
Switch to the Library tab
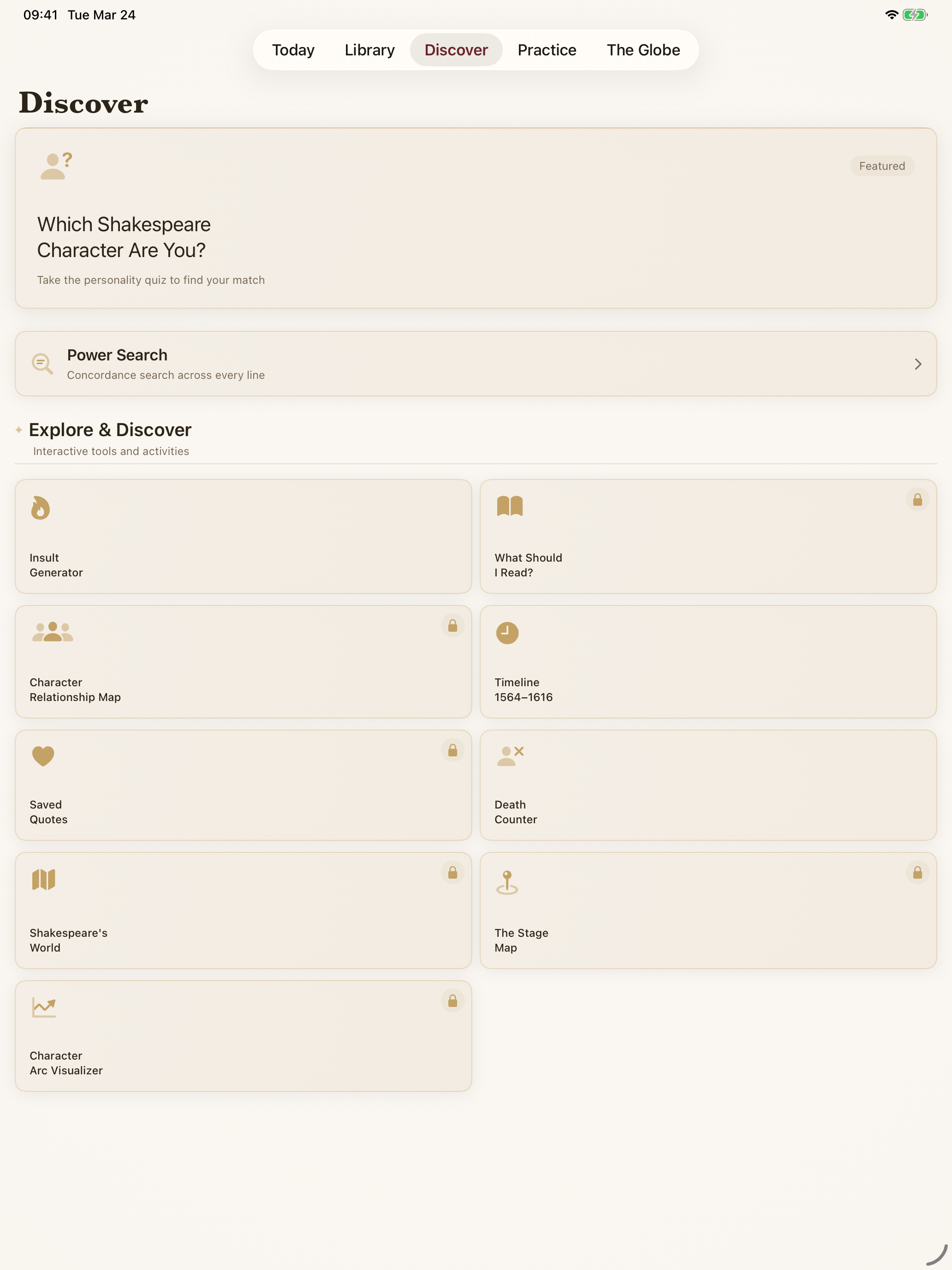click(369, 50)
